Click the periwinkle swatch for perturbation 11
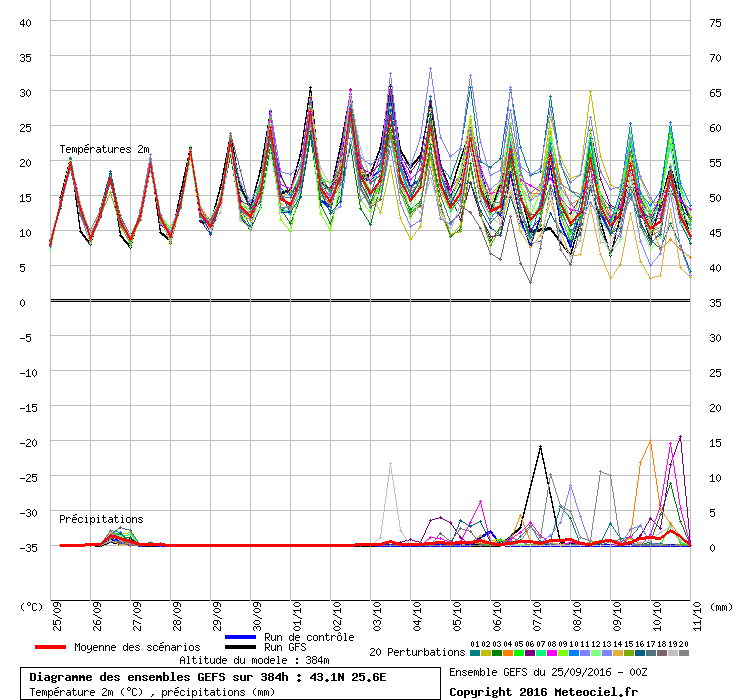Screen dimensions: 740x700 point(585,653)
